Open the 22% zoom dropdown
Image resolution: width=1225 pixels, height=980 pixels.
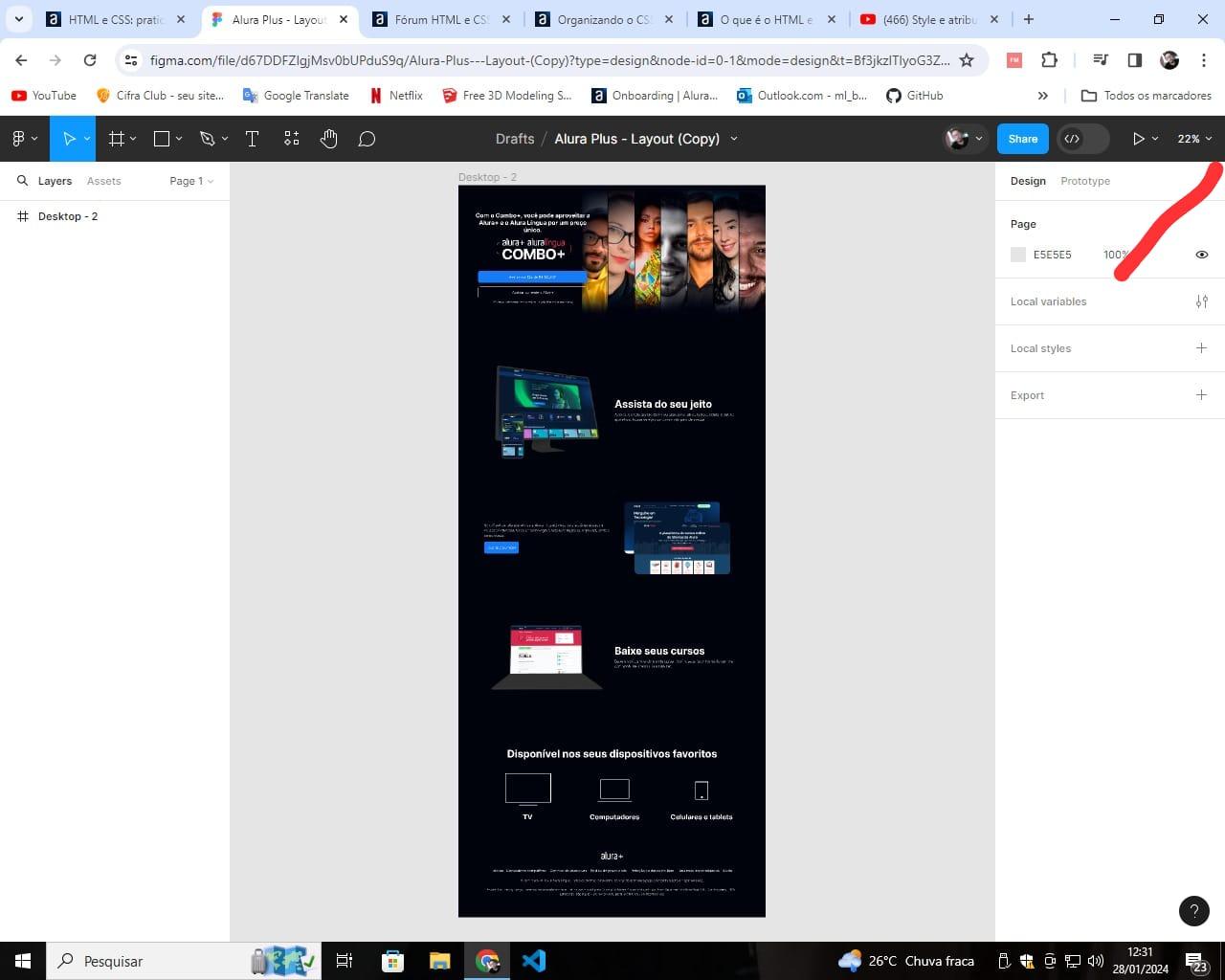click(x=1194, y=139)
